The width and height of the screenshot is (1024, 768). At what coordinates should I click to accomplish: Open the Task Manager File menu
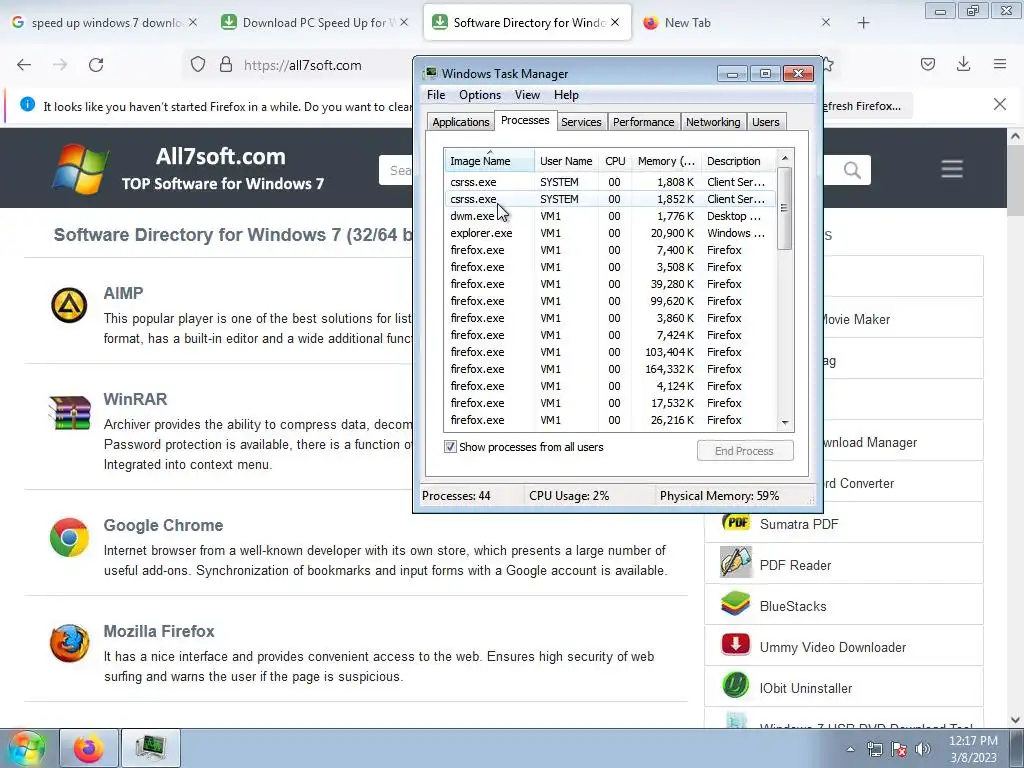point(436,95)
